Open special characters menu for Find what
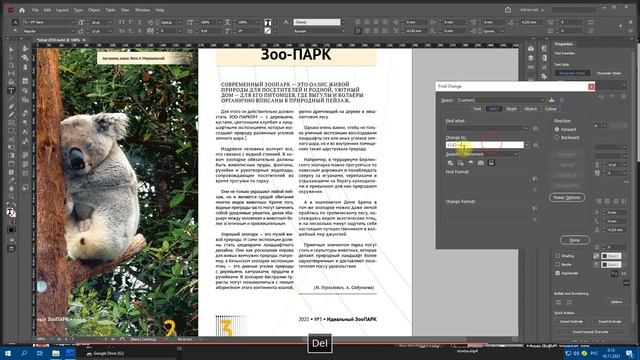The image size is (640, 360). pyautogui.click(x=536, y=129)
